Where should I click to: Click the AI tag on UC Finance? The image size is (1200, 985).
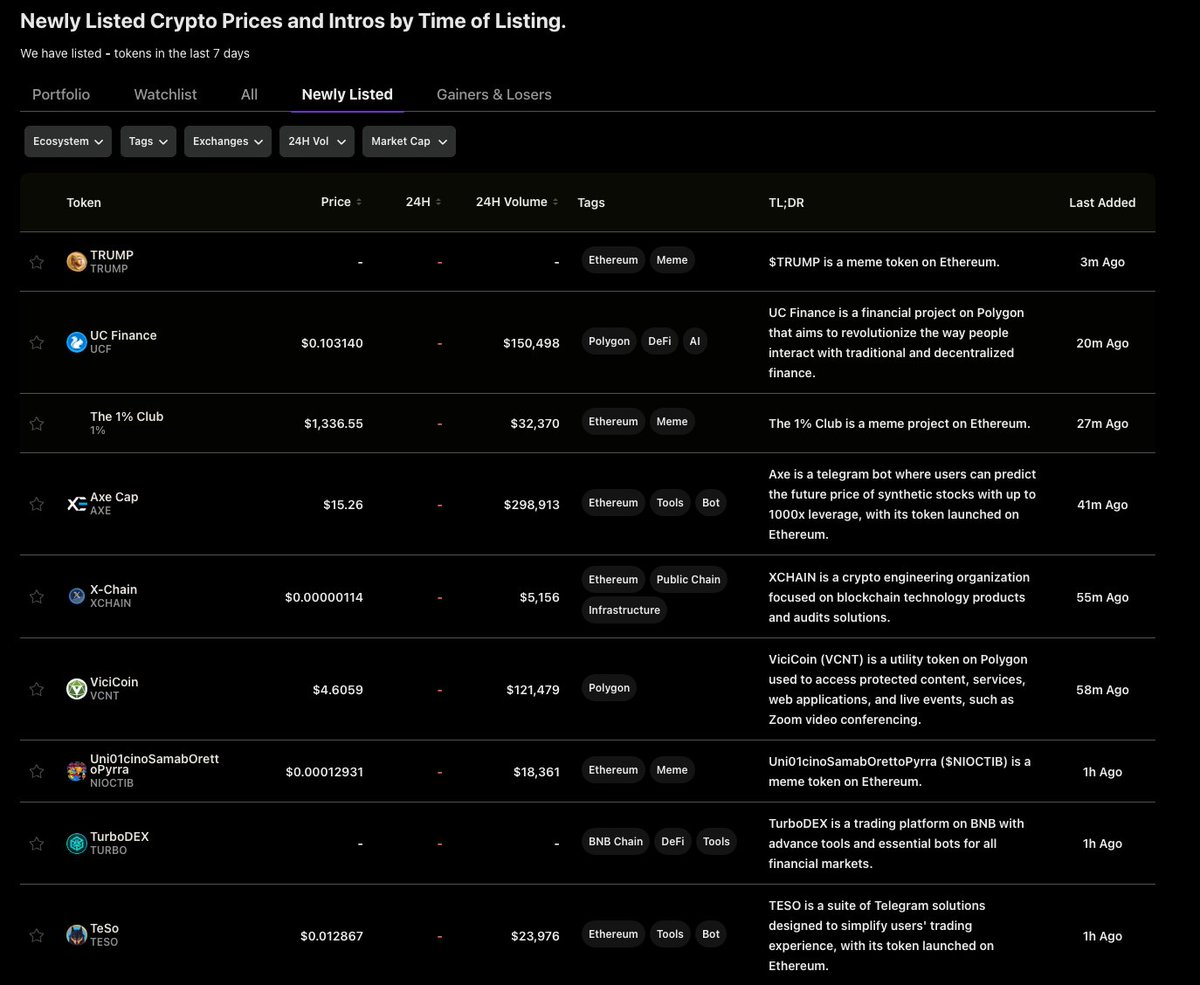tap(695, 341)
